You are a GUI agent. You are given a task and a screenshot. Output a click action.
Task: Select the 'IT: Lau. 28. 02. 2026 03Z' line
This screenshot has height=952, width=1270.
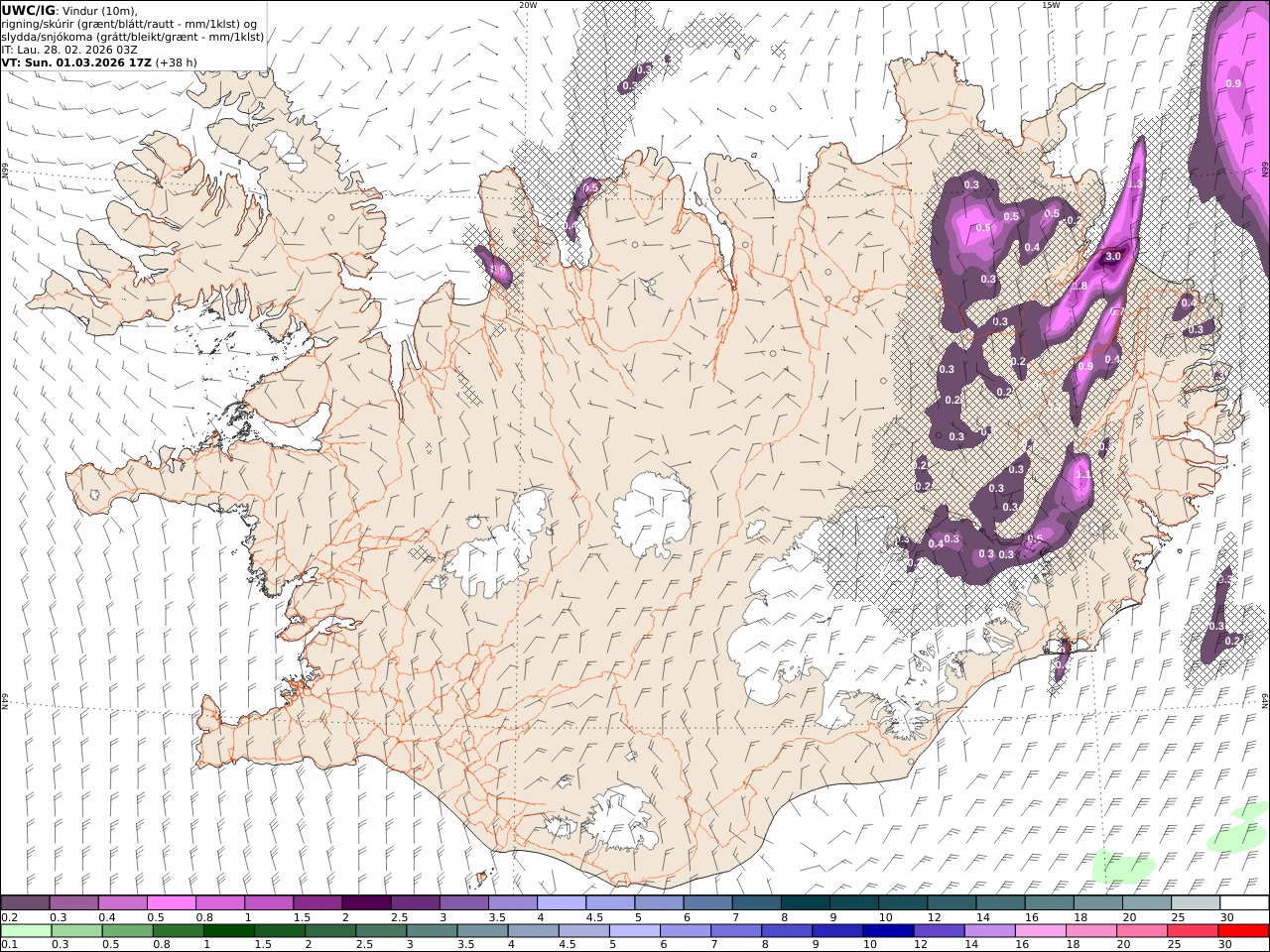coord(69,50)
